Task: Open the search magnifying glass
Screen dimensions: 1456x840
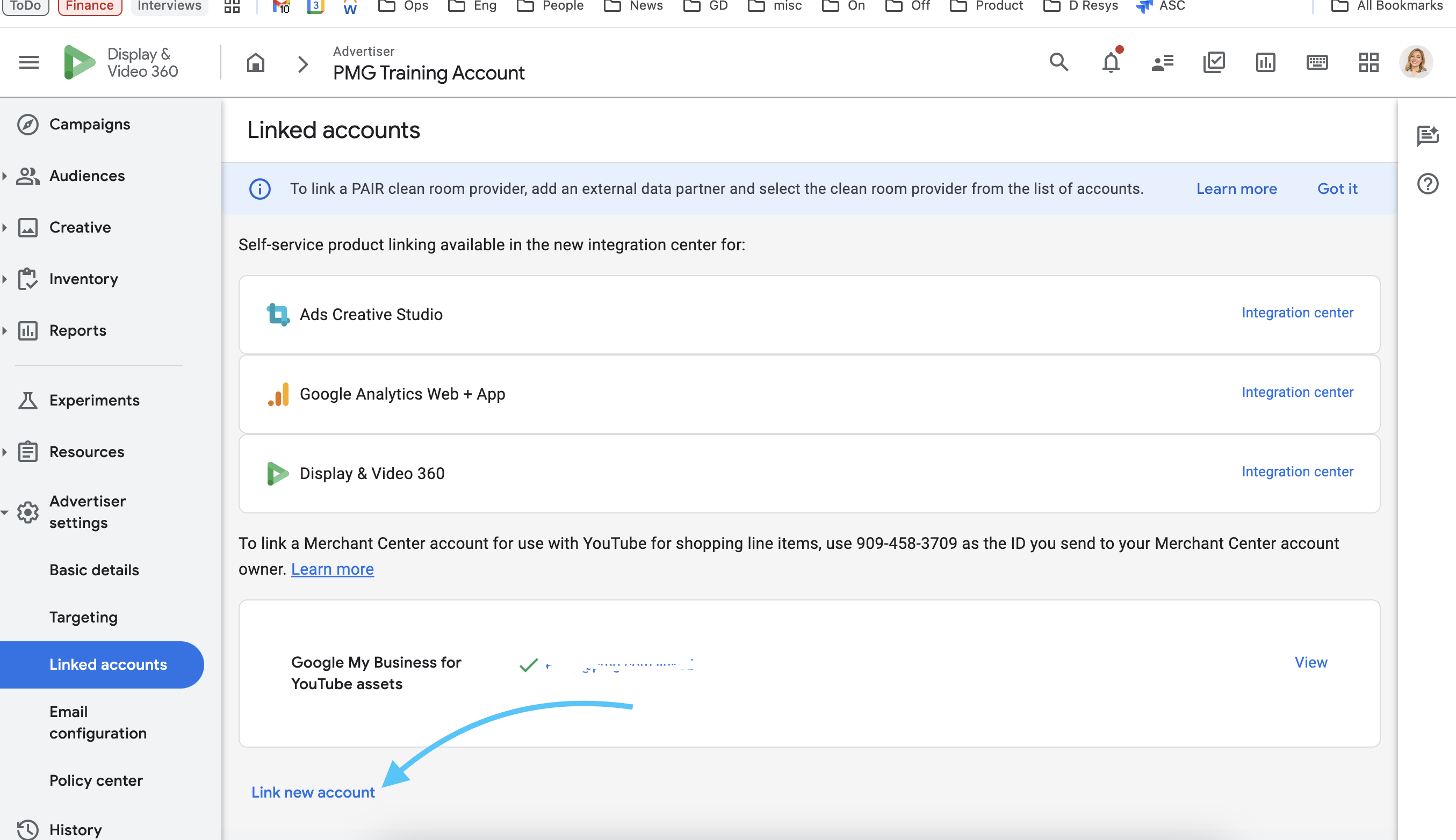Action: [x=1058, y=62]
